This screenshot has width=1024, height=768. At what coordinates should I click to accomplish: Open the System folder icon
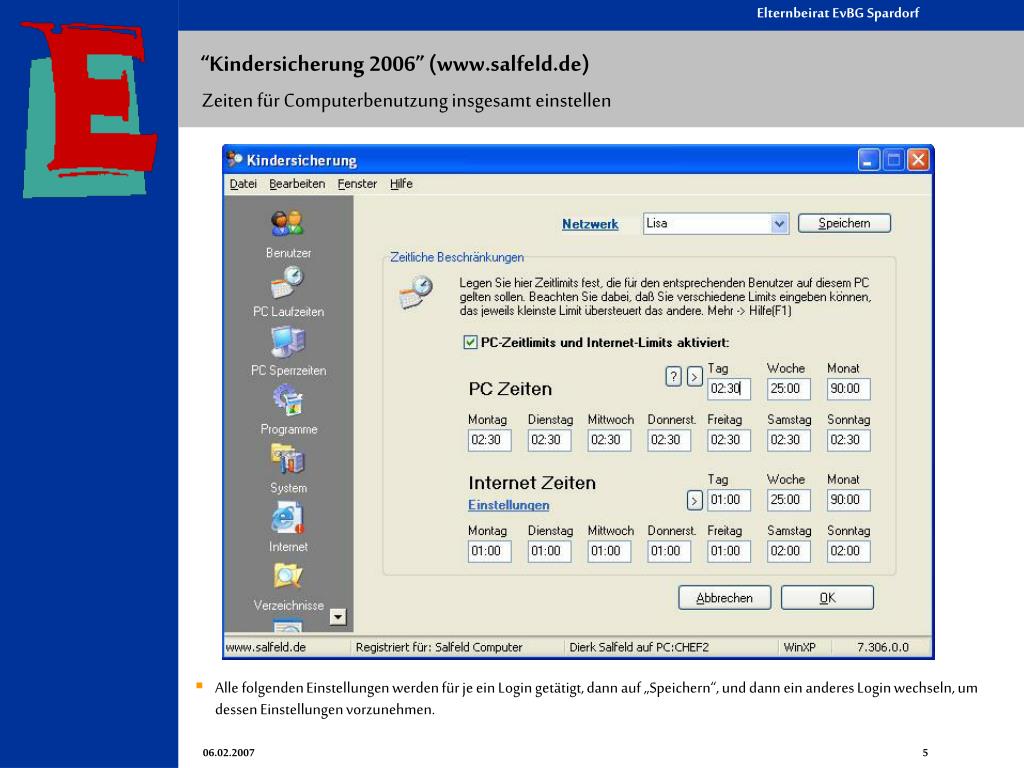[x=287, y=459]
